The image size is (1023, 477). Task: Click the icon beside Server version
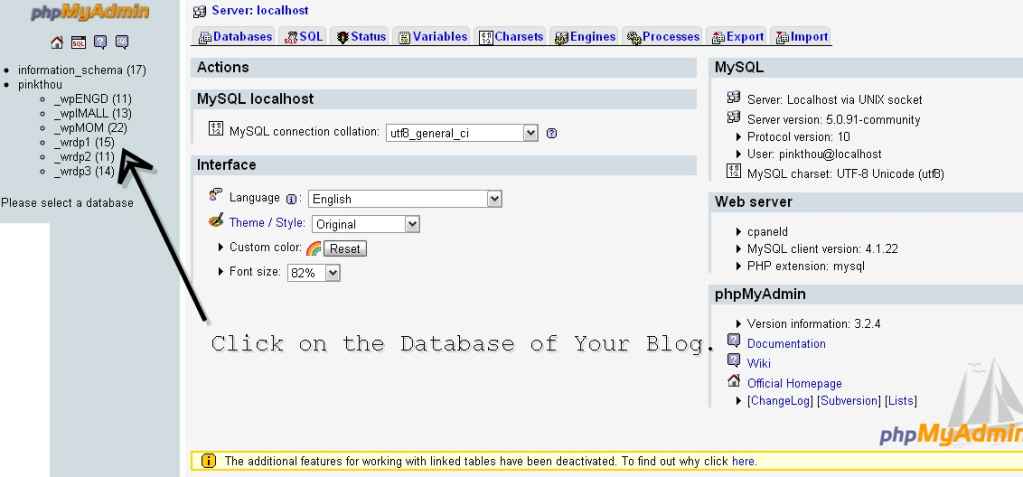[734, 117]
